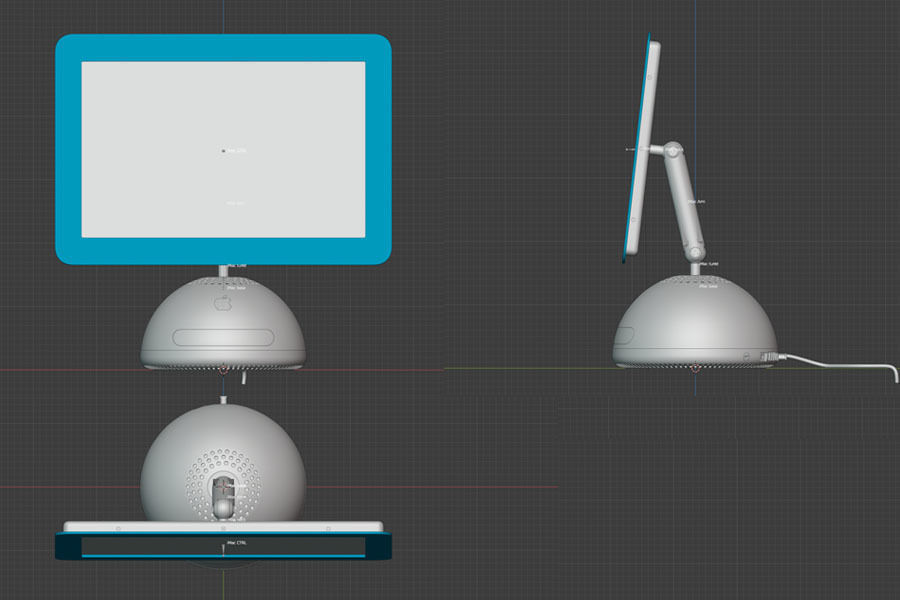900x600 pixels.
Task: Click the tilted display panel in side view
Action: click(642, 148)
